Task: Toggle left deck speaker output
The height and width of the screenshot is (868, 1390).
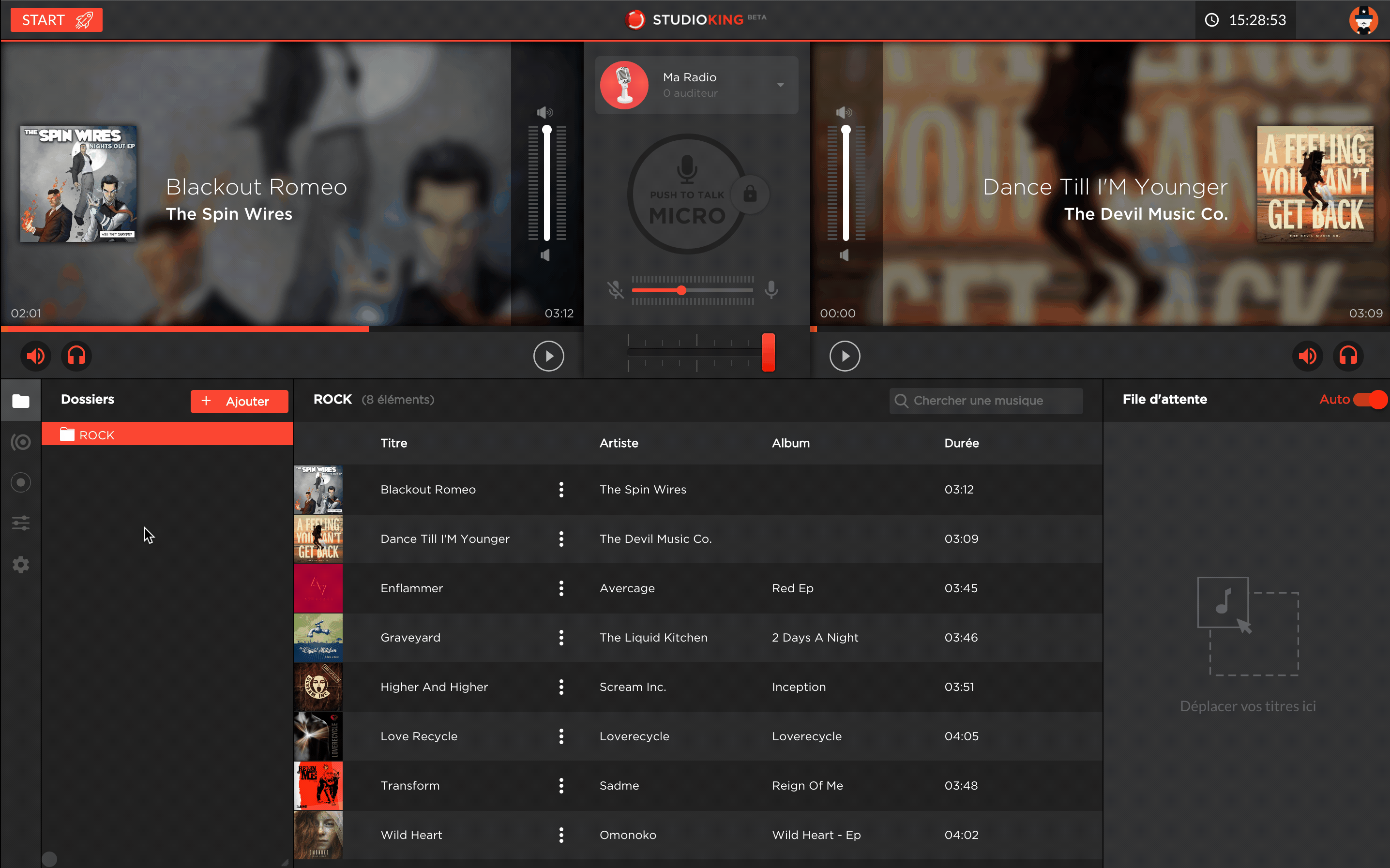Action: coord(36,356)
